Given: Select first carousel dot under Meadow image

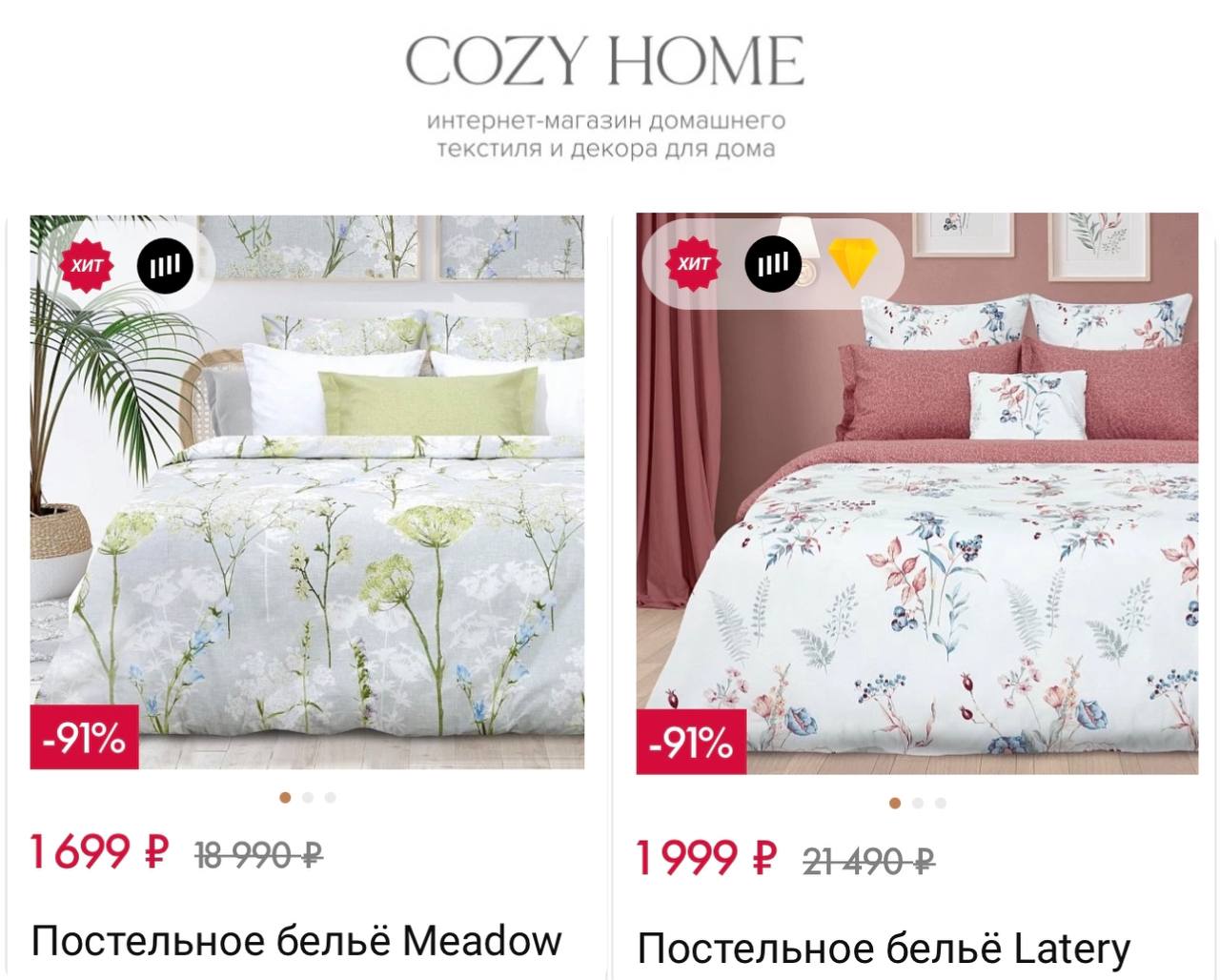Looking at the screenshot, I should 284,797.
